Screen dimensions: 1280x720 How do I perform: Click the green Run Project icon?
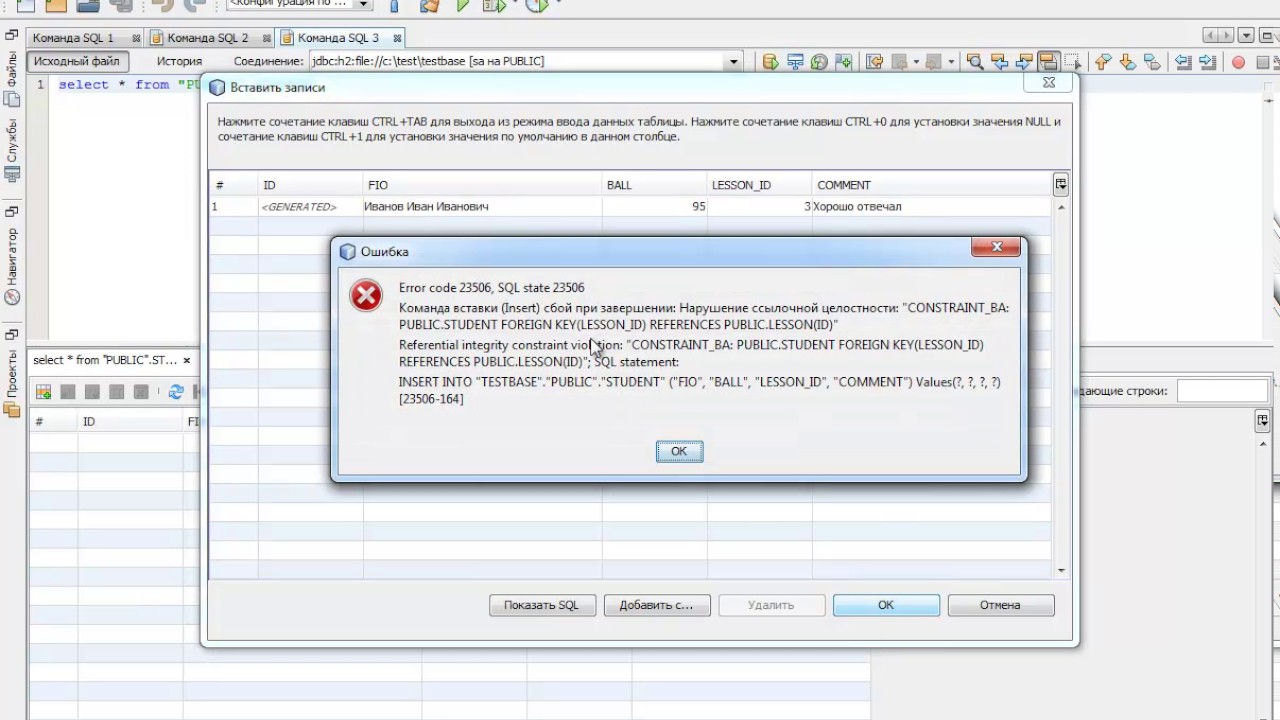point(462,5)
